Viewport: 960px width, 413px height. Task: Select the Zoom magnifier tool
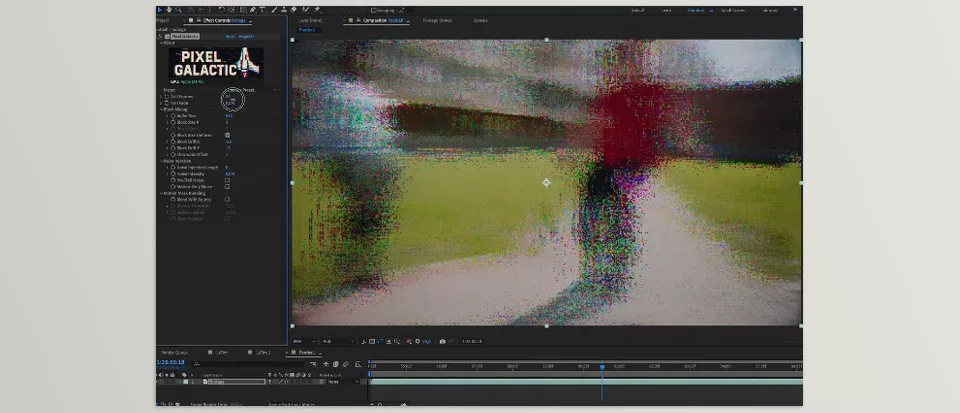[x=178, y=10]
